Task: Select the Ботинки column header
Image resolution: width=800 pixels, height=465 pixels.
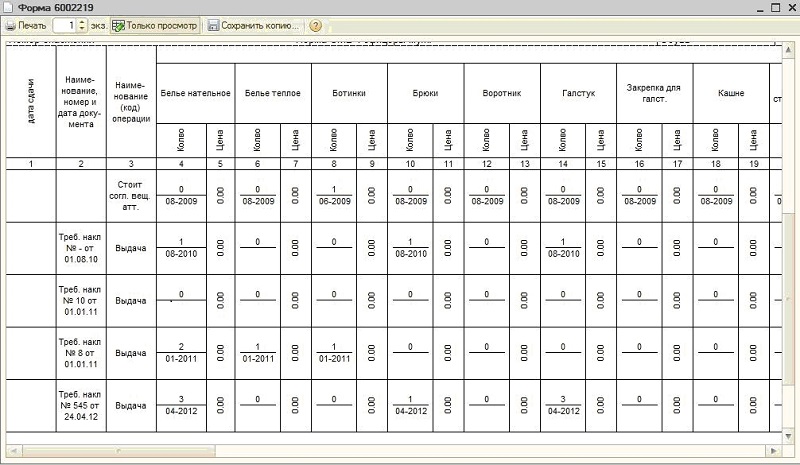Action: 349,93
